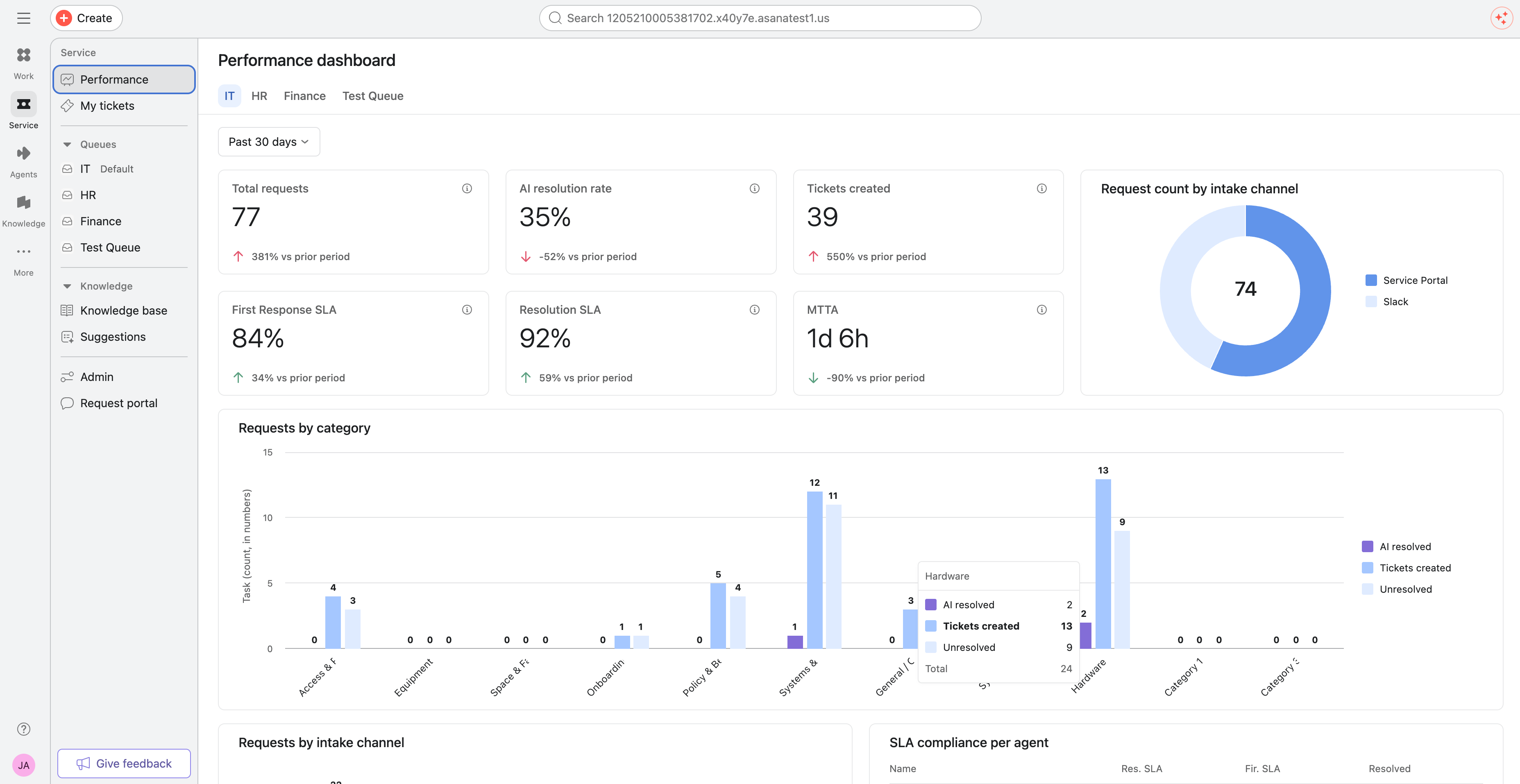Open the hamburger navigation menu
The image size is (1520, 784).
pyautogui.click(x=24, y=18)
